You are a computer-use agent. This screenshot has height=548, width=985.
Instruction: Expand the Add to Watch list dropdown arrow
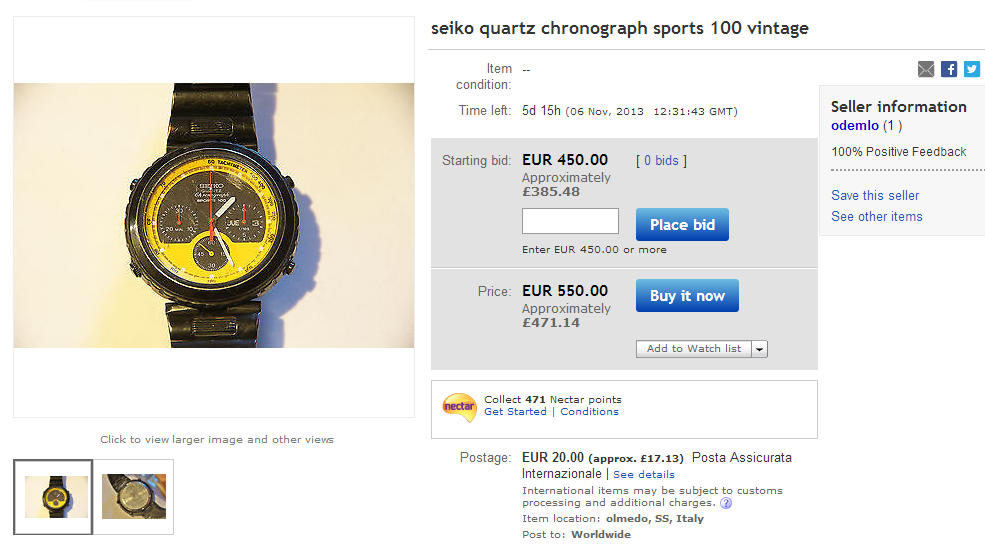[759, 349]
